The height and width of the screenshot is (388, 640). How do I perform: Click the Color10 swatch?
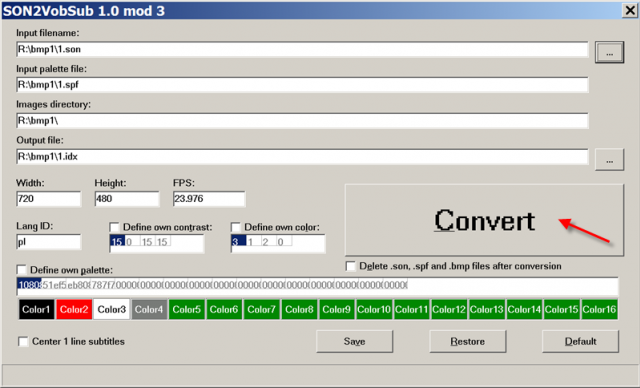click(374, 309)
